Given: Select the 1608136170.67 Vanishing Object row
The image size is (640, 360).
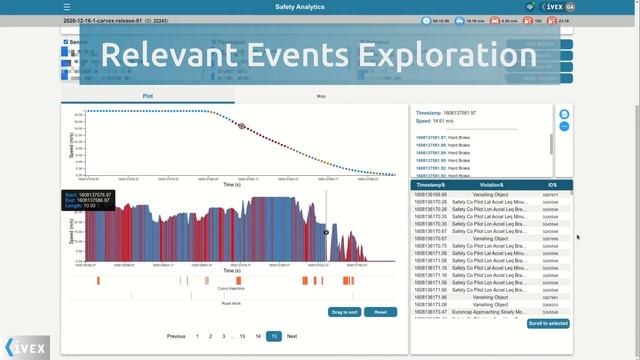Looking at the screenshot, I should point(490,239).
